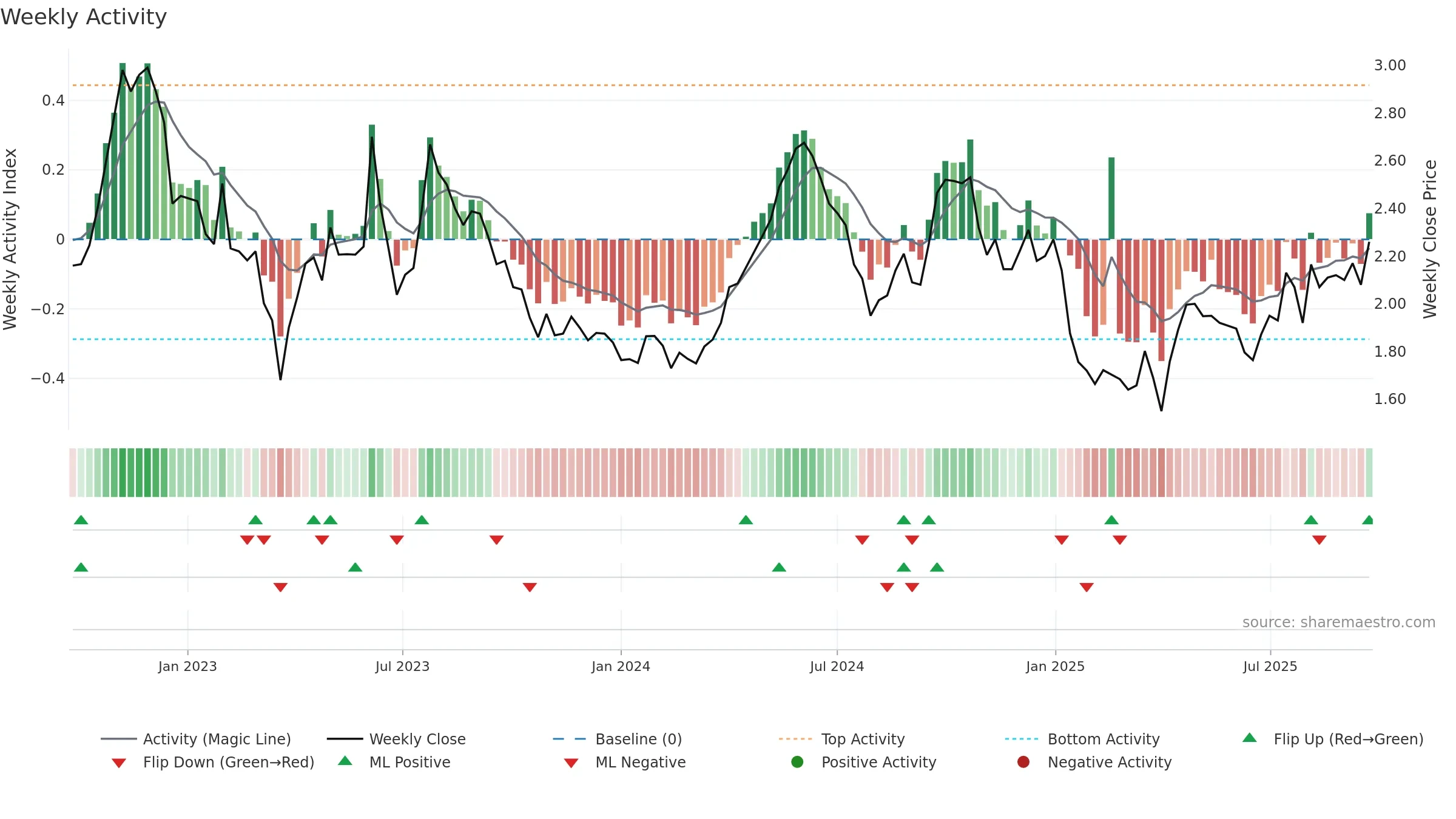Image resolution: width=1456 pixels, height=819 pixels.
Task: Click the Flip Down marker just after Jan 2025
Action: pyautogui.click(x=1061, y=540)
